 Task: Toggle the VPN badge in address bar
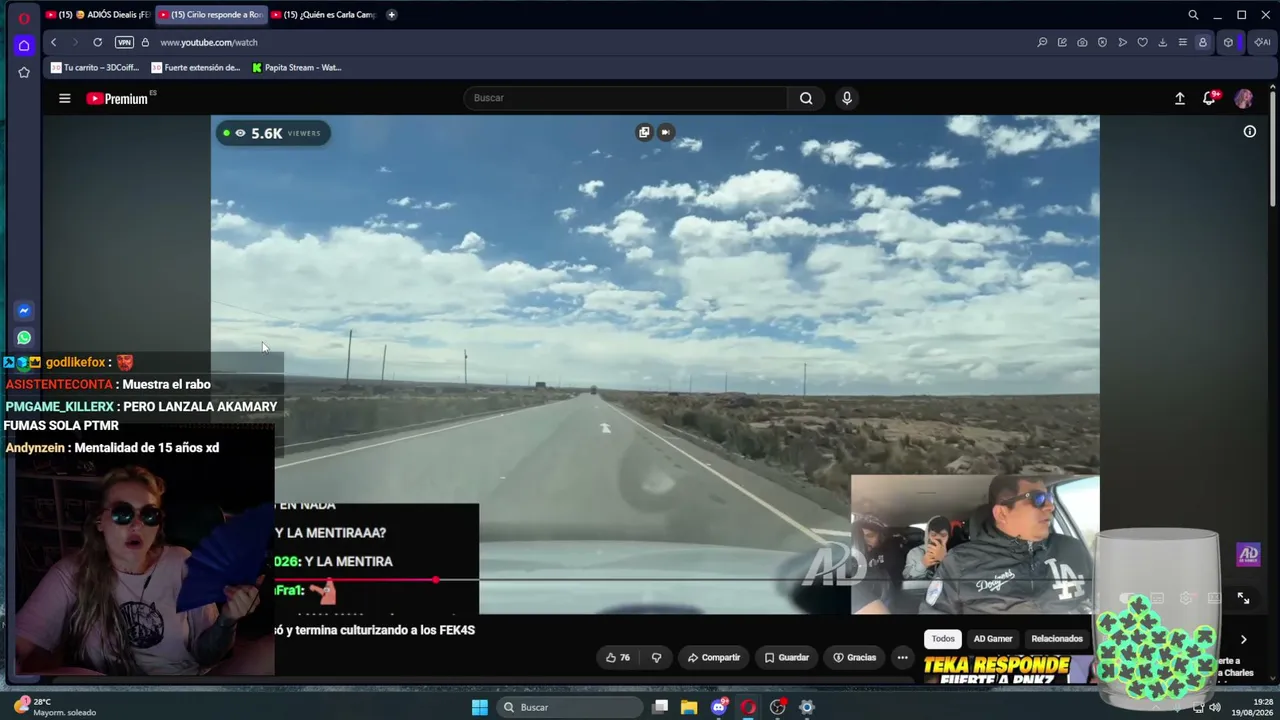tap(124, 42)
